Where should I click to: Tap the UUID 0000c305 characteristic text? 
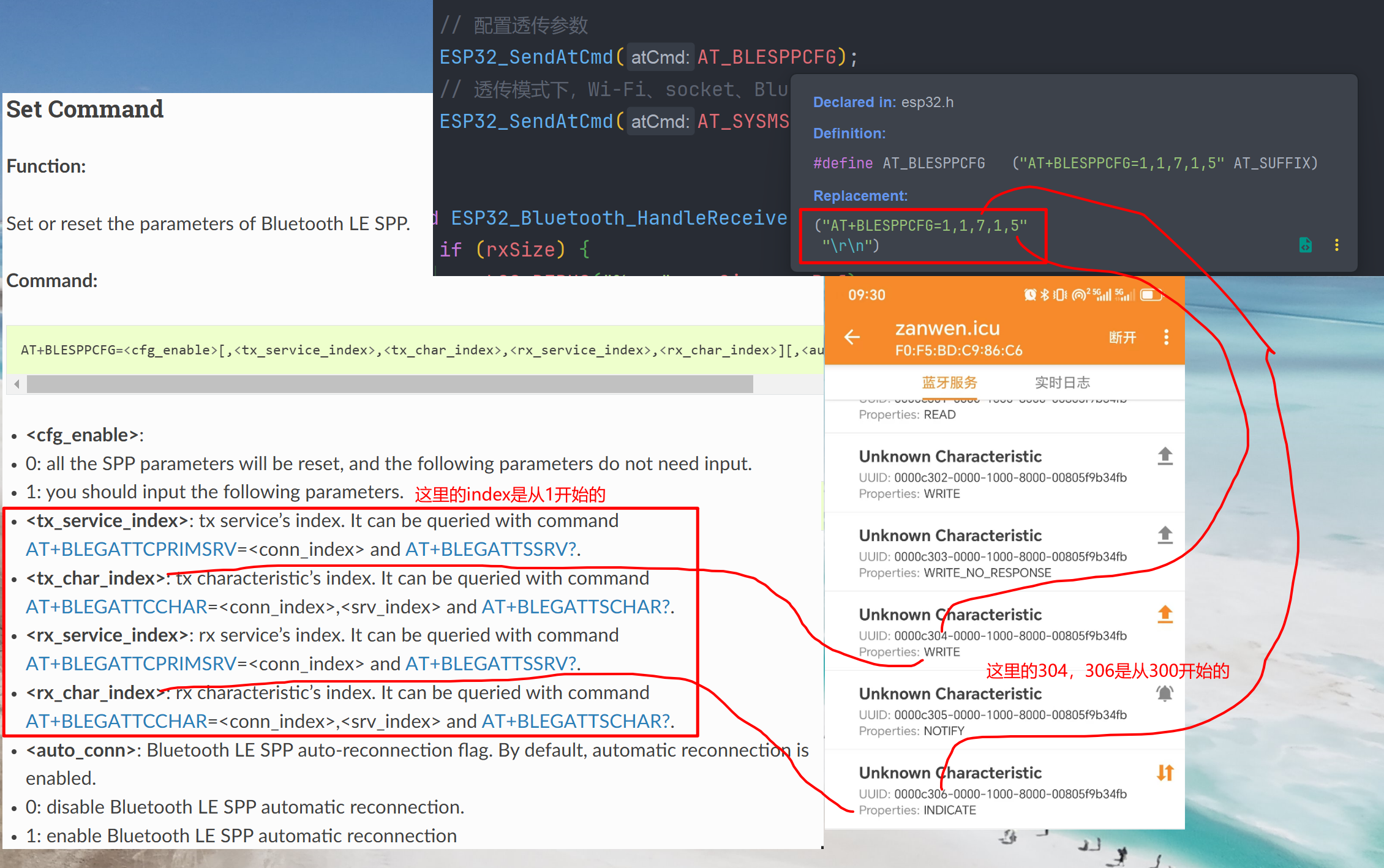(x=993, y=714)
